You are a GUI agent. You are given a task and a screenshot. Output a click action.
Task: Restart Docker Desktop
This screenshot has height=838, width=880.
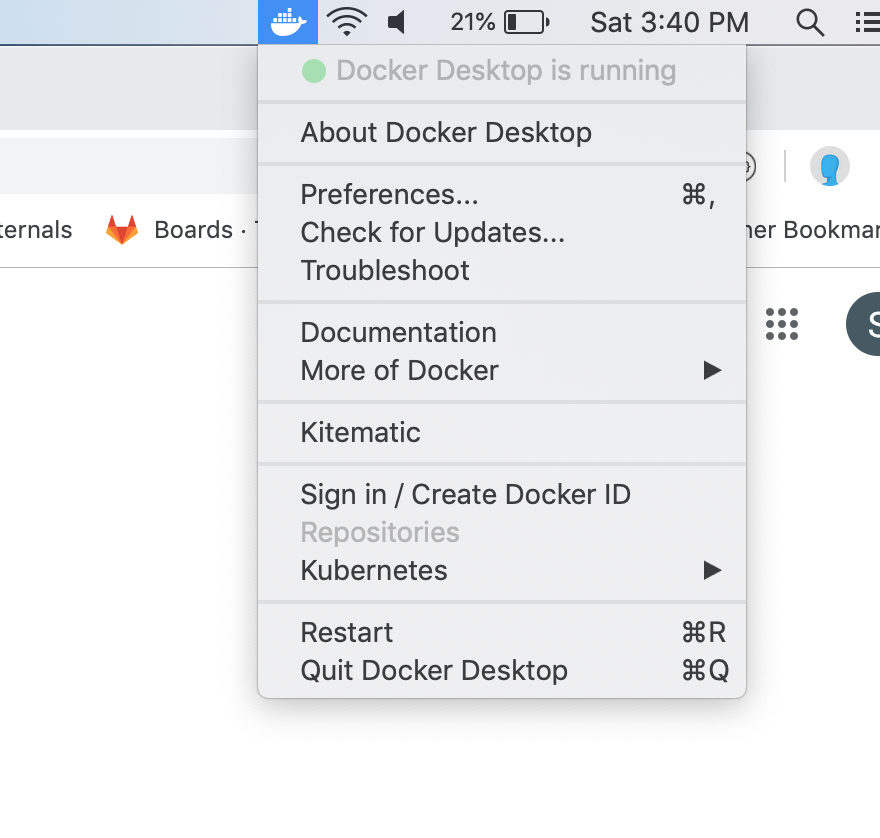tap(347, 632)
